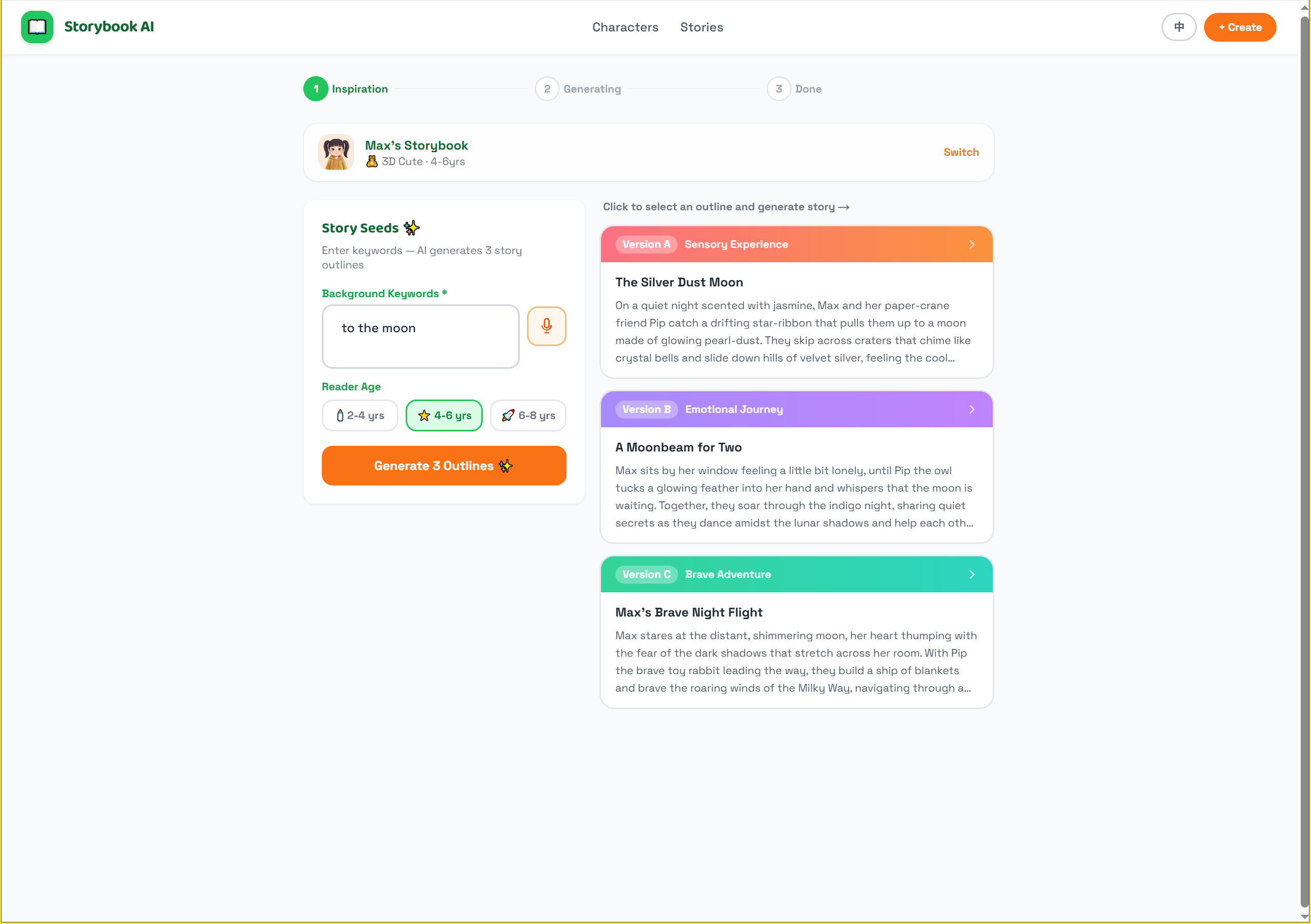Click the step 3 Done circle

click(x=778, y=88)
